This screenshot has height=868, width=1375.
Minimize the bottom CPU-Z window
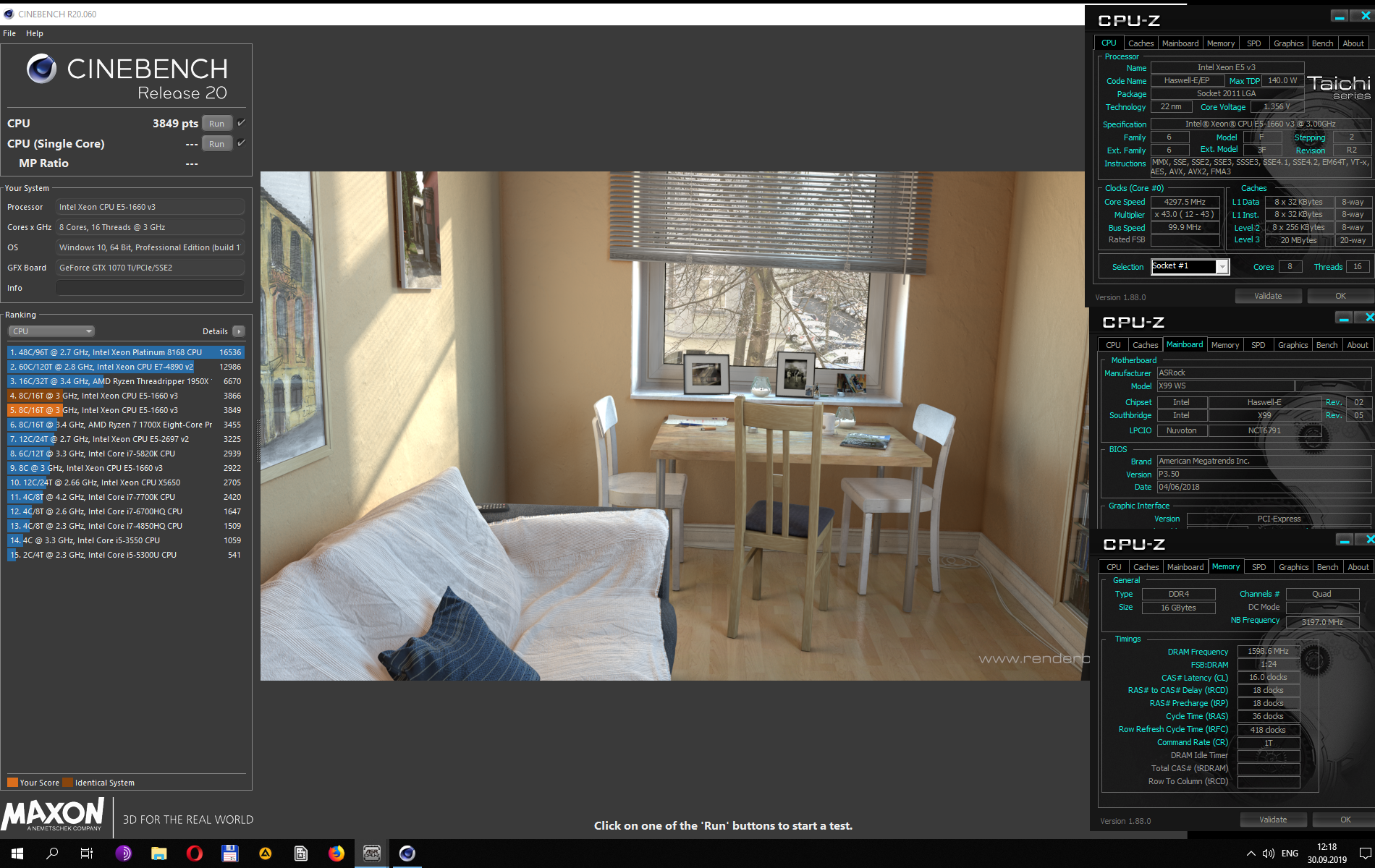tap(1345, 540)
